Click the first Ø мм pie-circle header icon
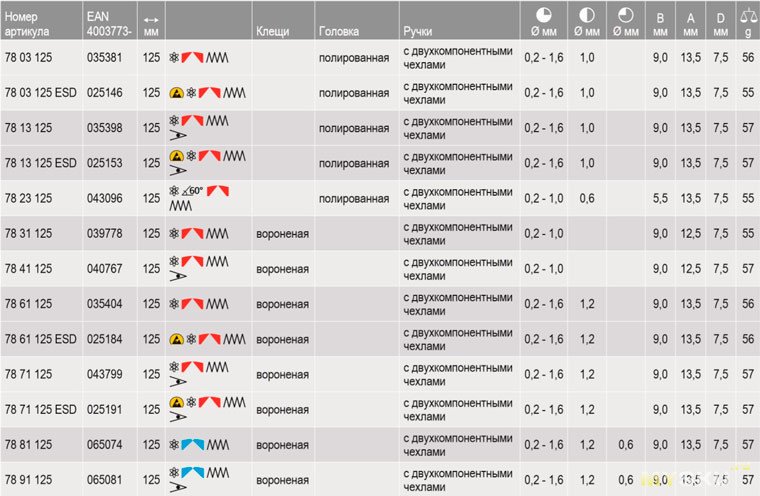The width and height of the screenshot is (760, 496). coord(543,15)
